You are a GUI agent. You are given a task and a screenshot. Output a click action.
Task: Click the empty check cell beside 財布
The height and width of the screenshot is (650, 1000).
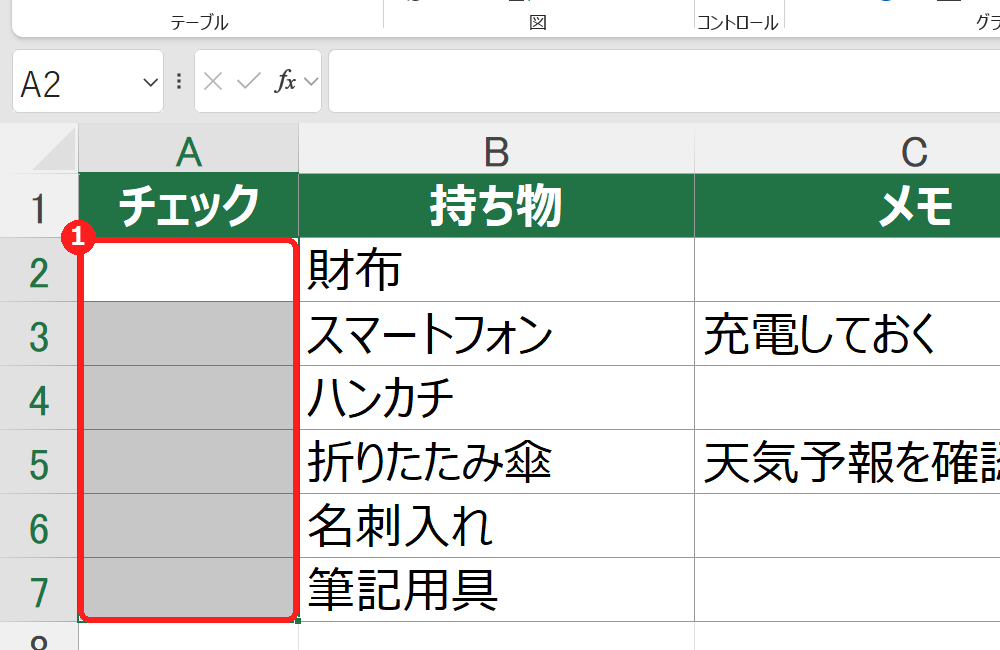[x=189, y=270]
